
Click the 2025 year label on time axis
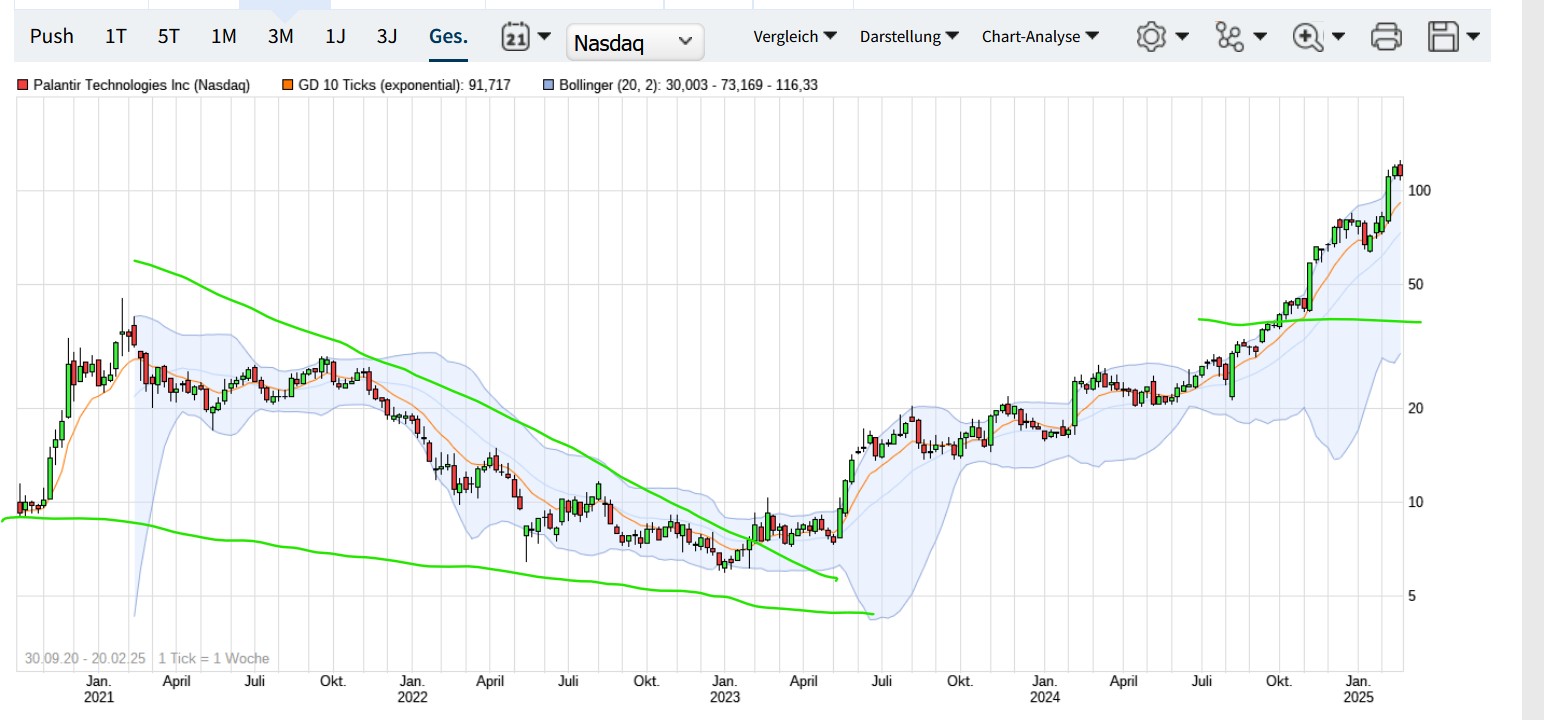tap(1359, 697)
